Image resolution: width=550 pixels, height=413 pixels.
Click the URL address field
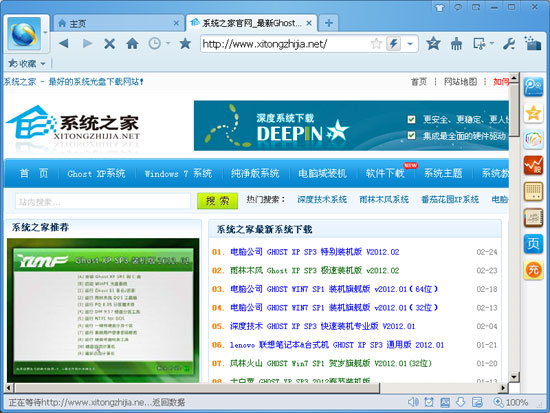tap(285, 44)
